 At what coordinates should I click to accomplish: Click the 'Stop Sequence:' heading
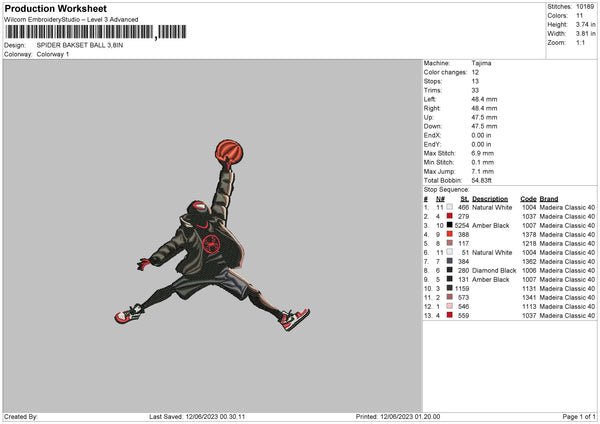(x=446, y=189)
